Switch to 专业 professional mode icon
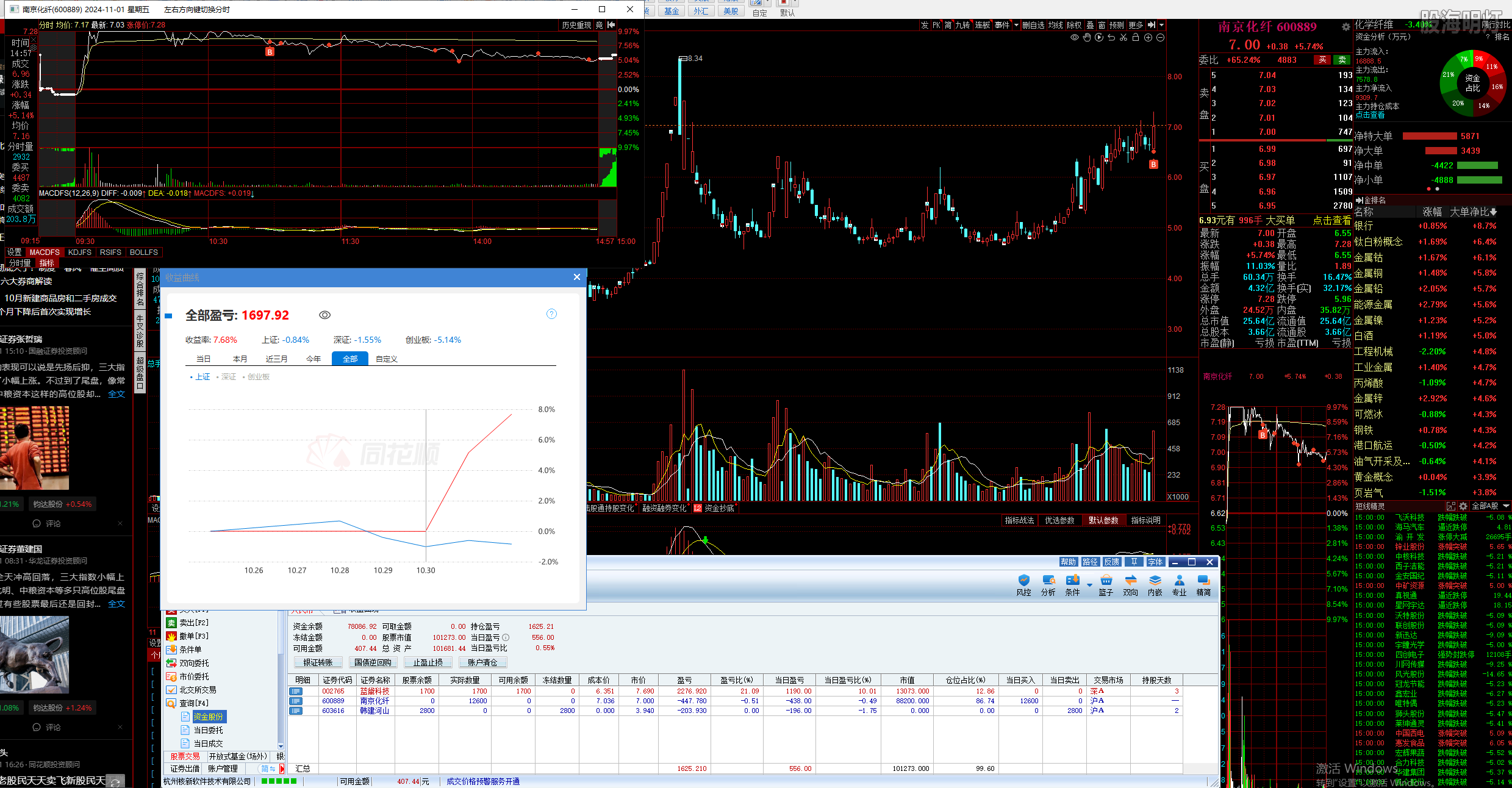 coord(1180,585)
